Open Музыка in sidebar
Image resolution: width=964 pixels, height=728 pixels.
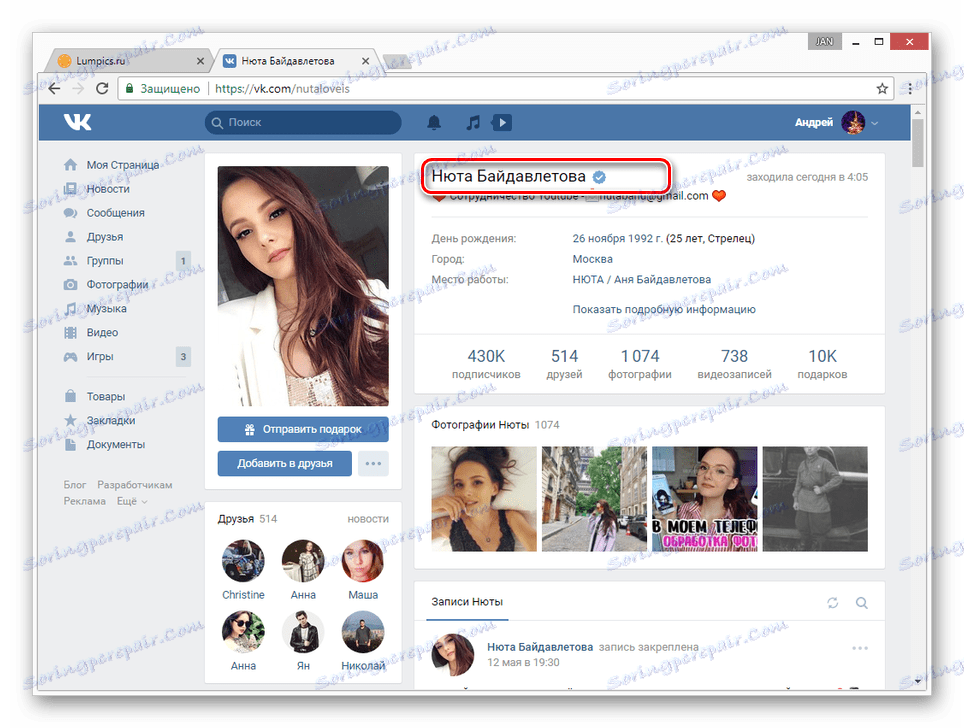click(x=106, y=309)
